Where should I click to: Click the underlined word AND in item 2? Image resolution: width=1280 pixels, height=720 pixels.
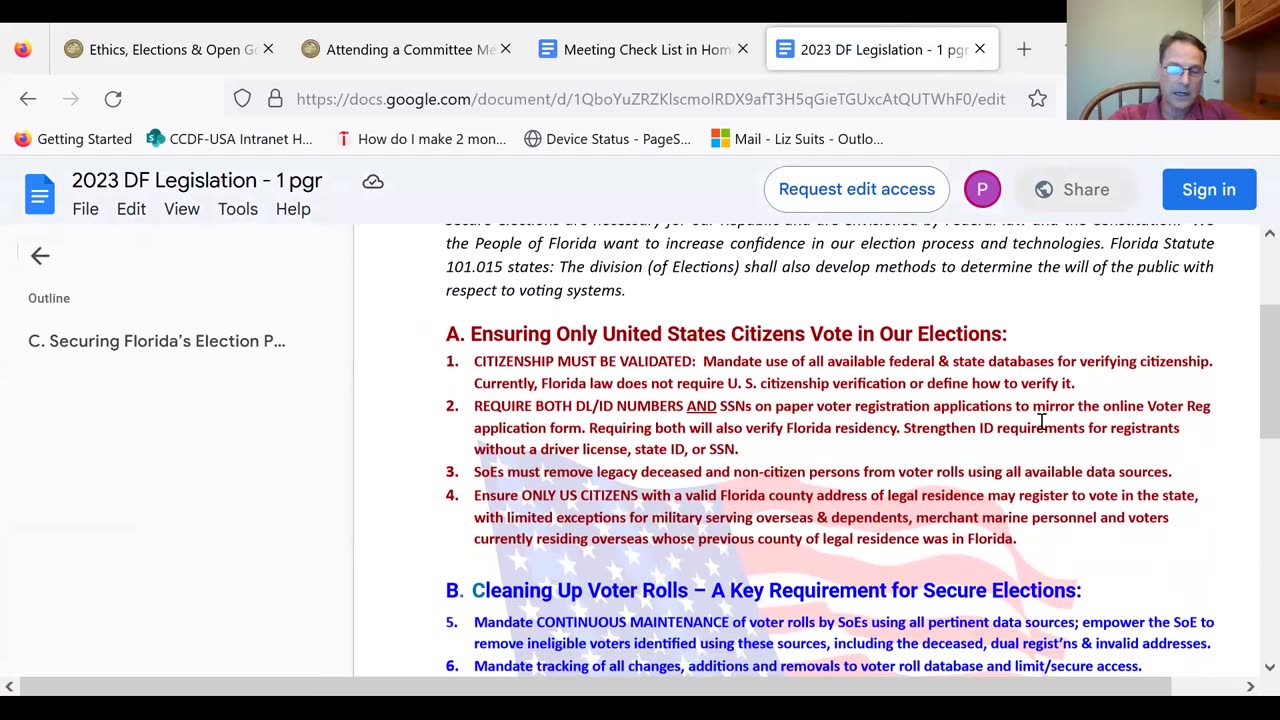(x=701, y=406)
